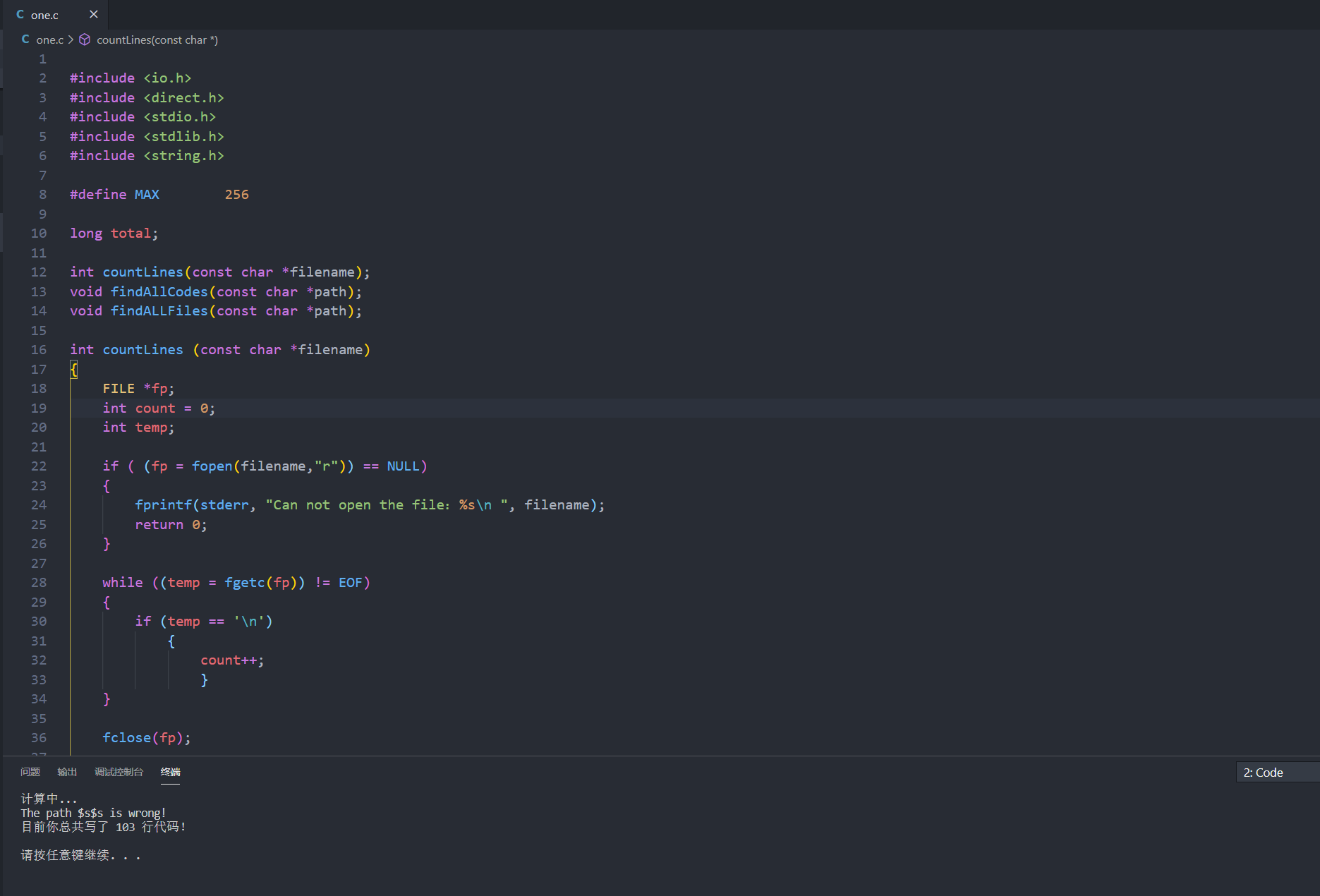Click findALLFiles prototype on line 14

pyautogui.click(x=216, y=310)
